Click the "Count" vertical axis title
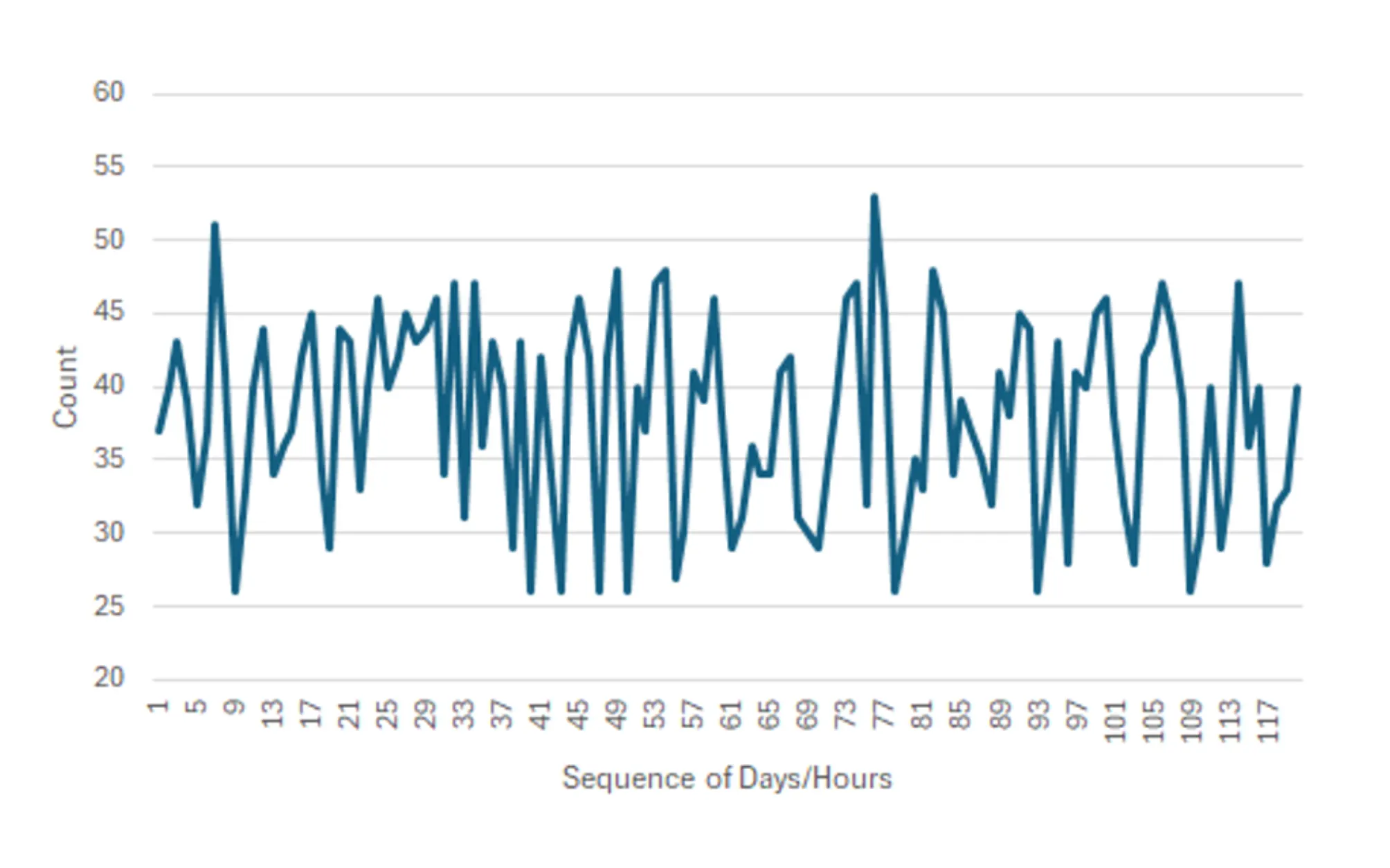Screen dimensions: 1390x868 [65, 387]
